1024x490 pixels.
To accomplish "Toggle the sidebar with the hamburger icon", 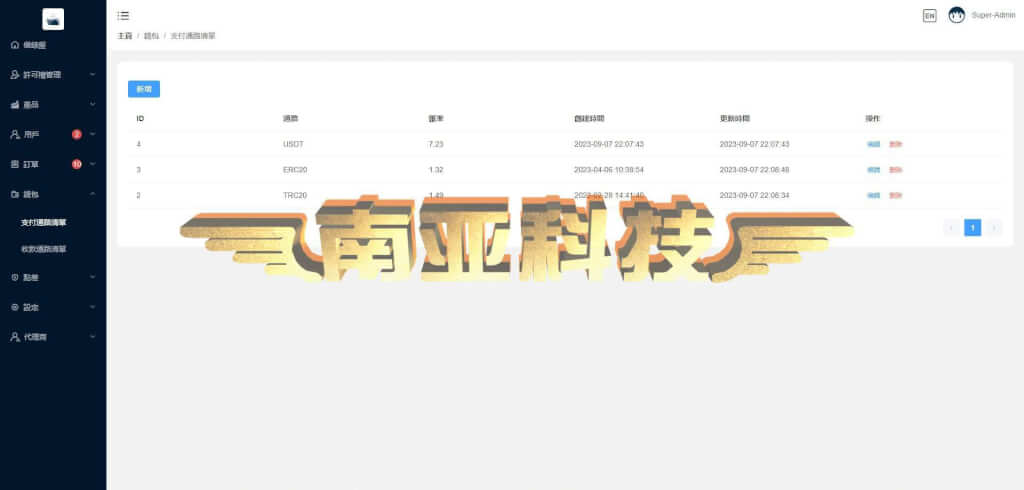I will pos(123,16).
